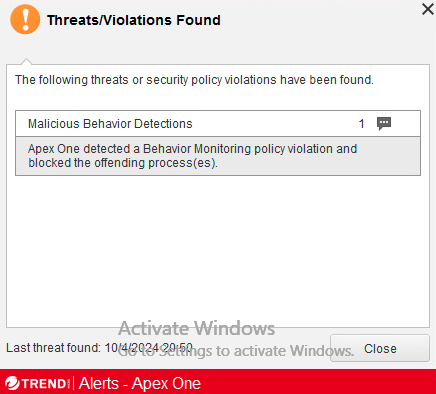
Task: Click the Close button
Action: pyautogui.click(x=380, y=348)
